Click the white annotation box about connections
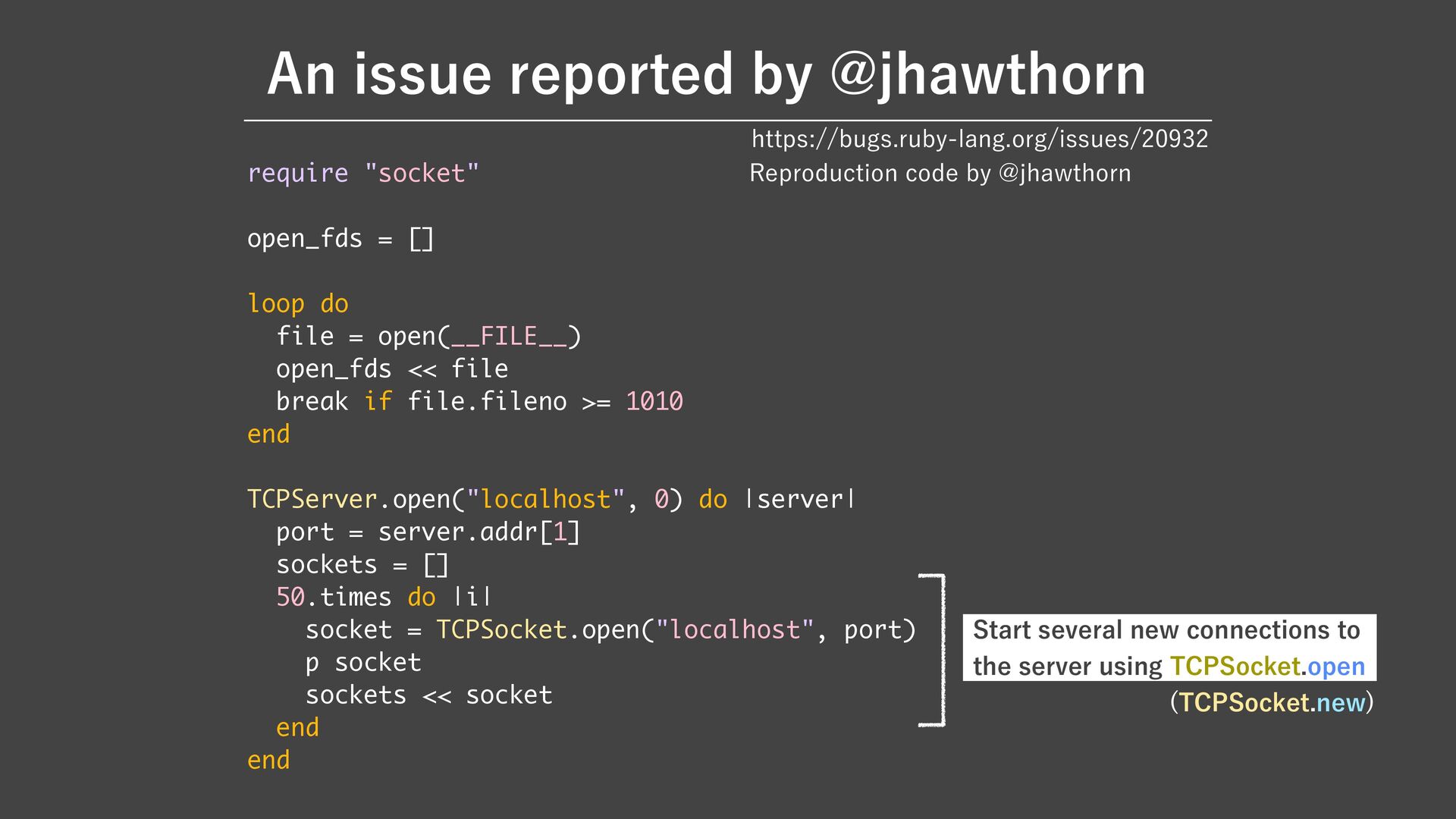This screenshot has height=819, width=1456. pos(1169,648)
